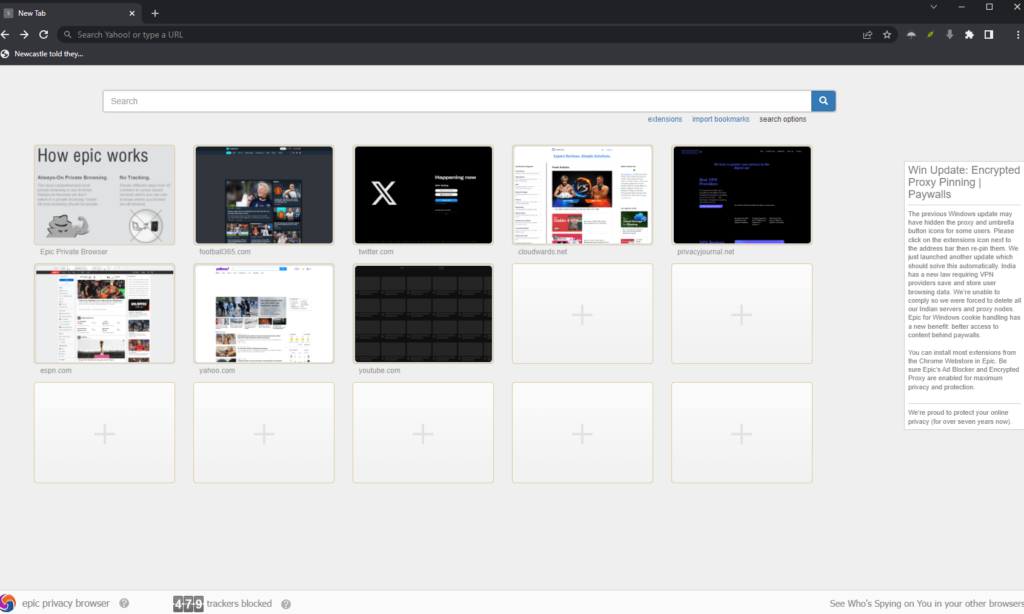Click the 'epic privacy browser' footer text
The image size is (1024, 614).
[x=66, y=604]
